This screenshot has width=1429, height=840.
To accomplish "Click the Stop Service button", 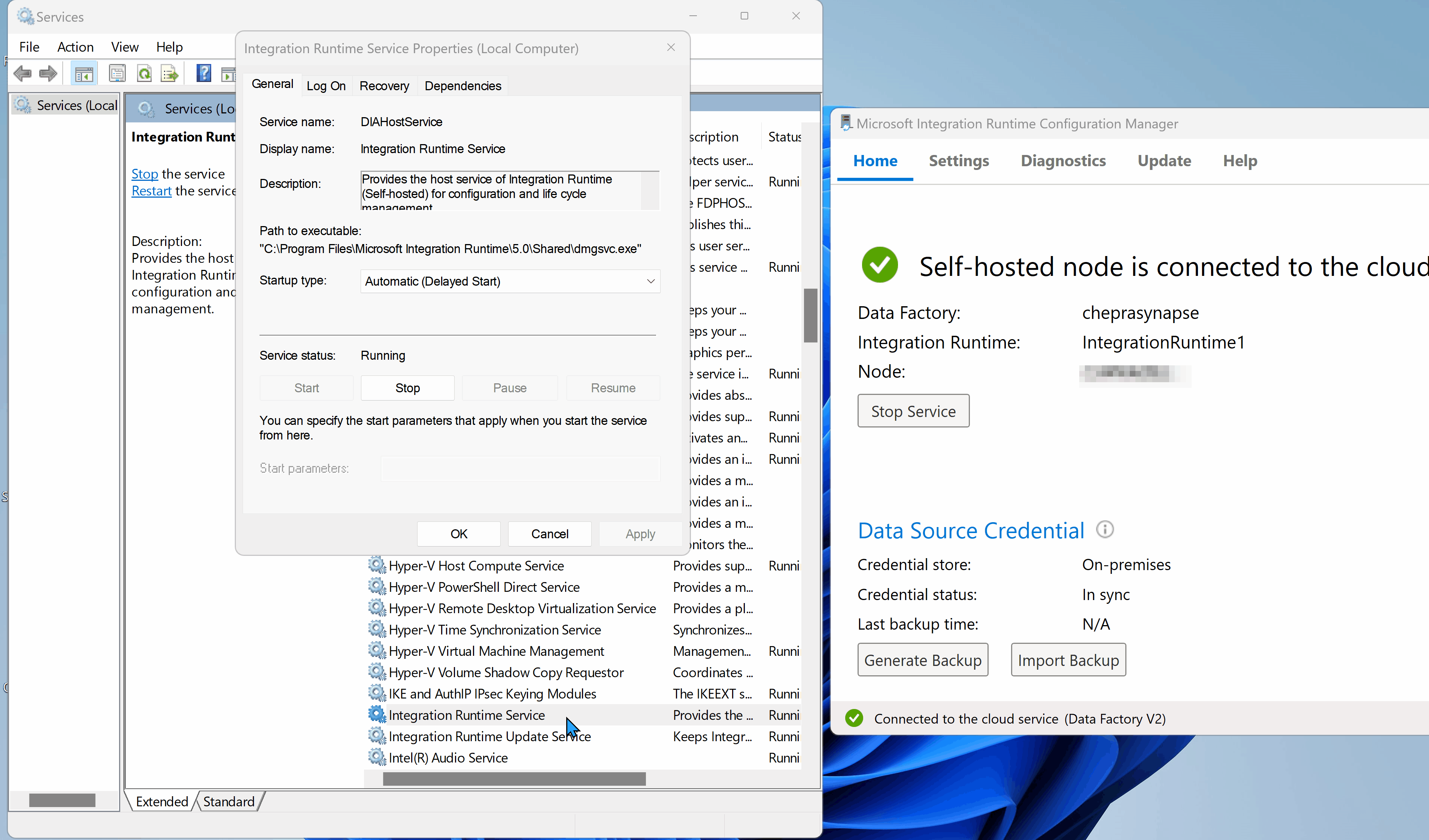I will (x=913, y=410).
